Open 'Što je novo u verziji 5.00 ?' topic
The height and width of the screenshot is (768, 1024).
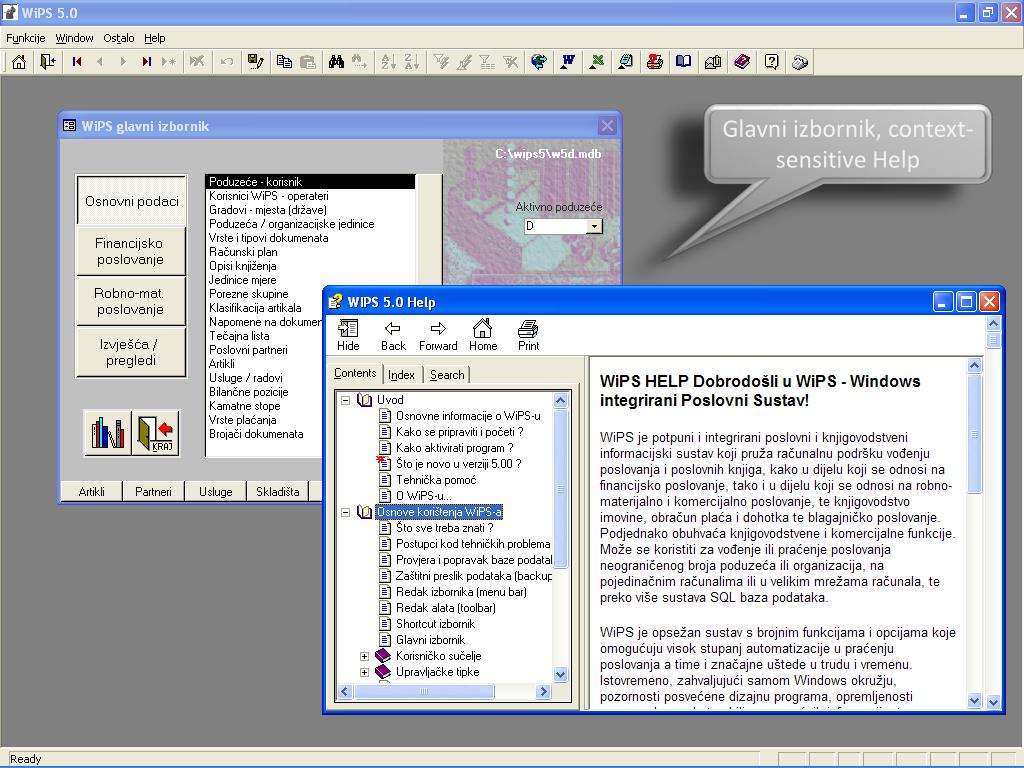tap(458, 464)
